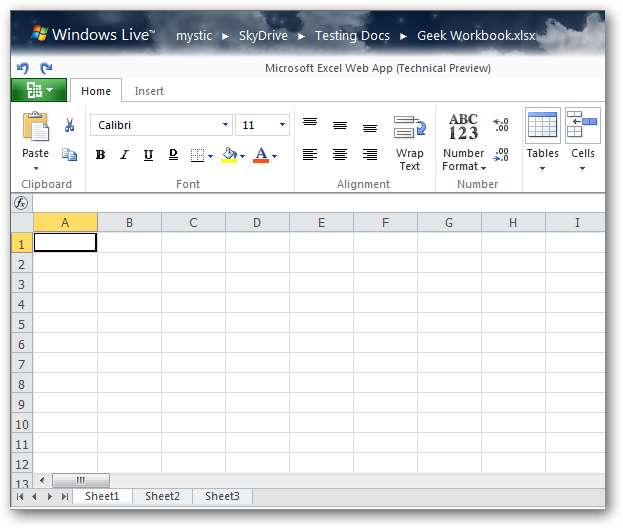Click the Paste clipboard icon
The width and height of the screenshot is (623, 528).
pyautogui.click(x=36, y=126)
